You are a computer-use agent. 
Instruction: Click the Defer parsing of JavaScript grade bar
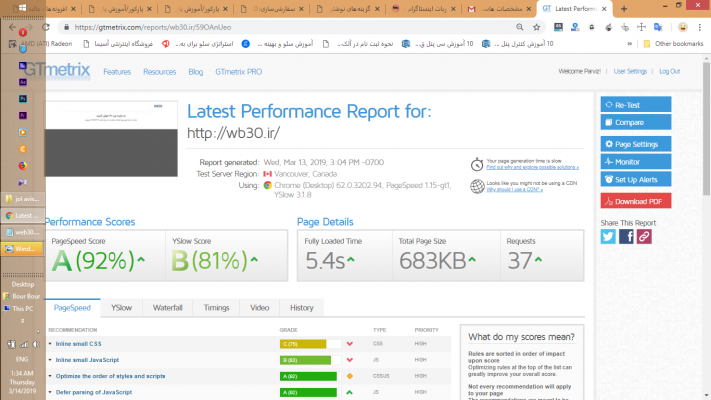point(310,392)
